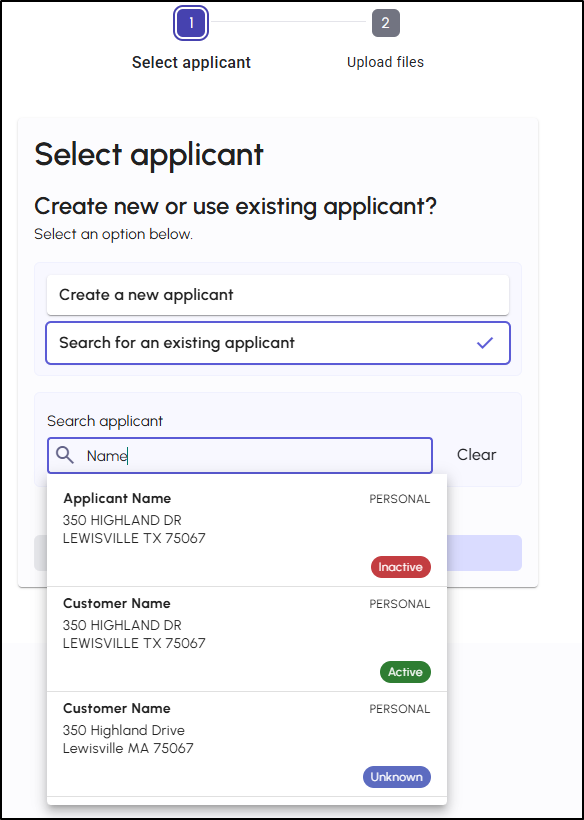Click the magnifying glass search icon
Screen dimensions: 584x820
65,455
